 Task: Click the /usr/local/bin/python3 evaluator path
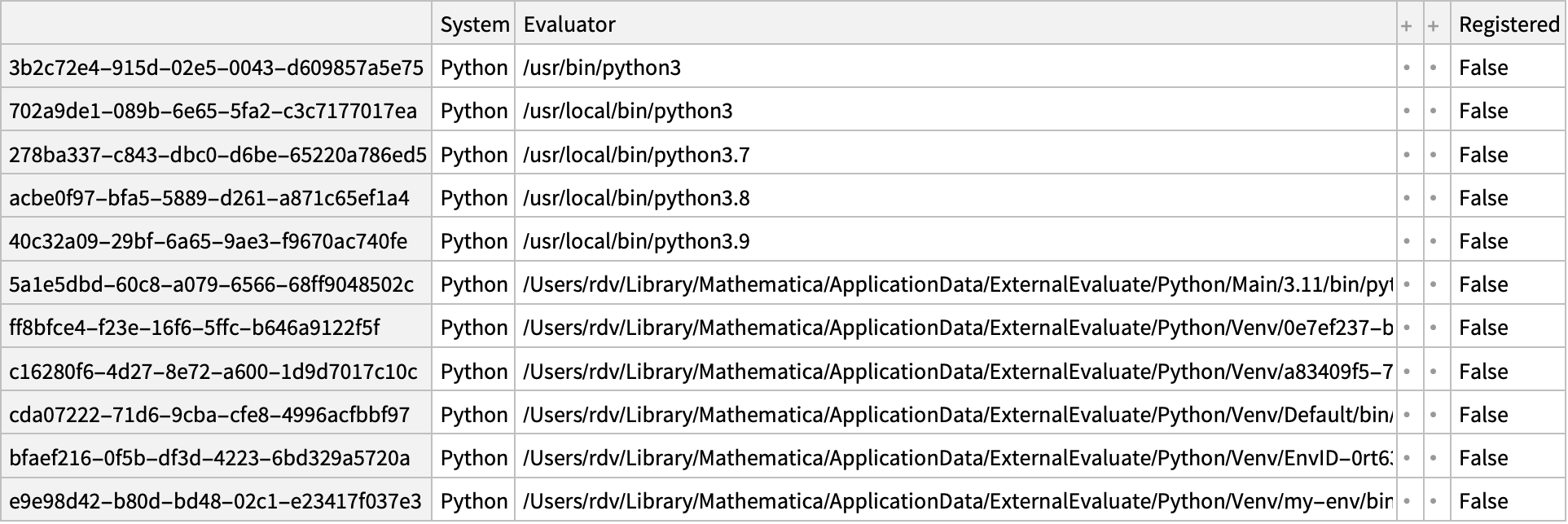(628, 111)
